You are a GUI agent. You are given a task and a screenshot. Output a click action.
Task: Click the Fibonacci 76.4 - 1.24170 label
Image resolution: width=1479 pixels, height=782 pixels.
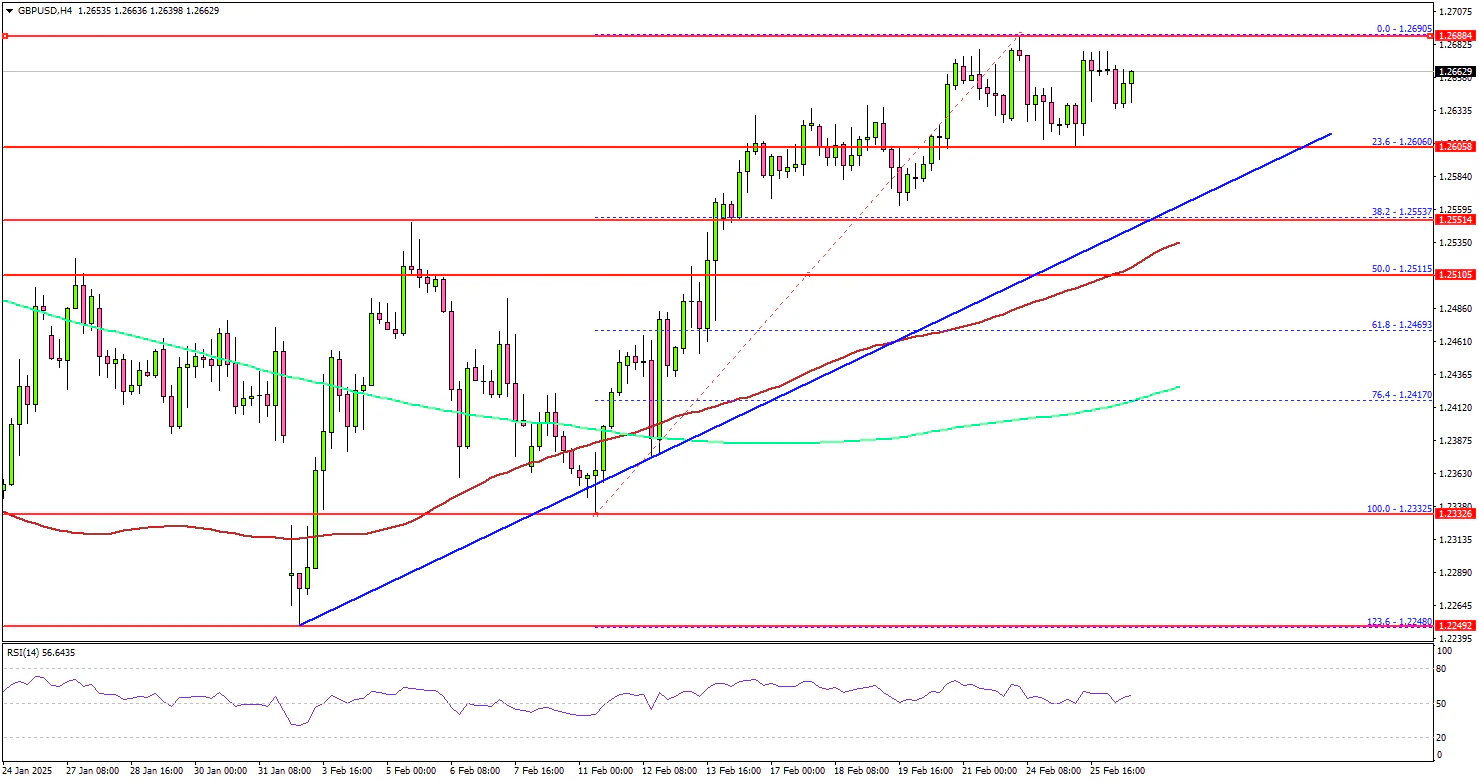click(1405, 395)
